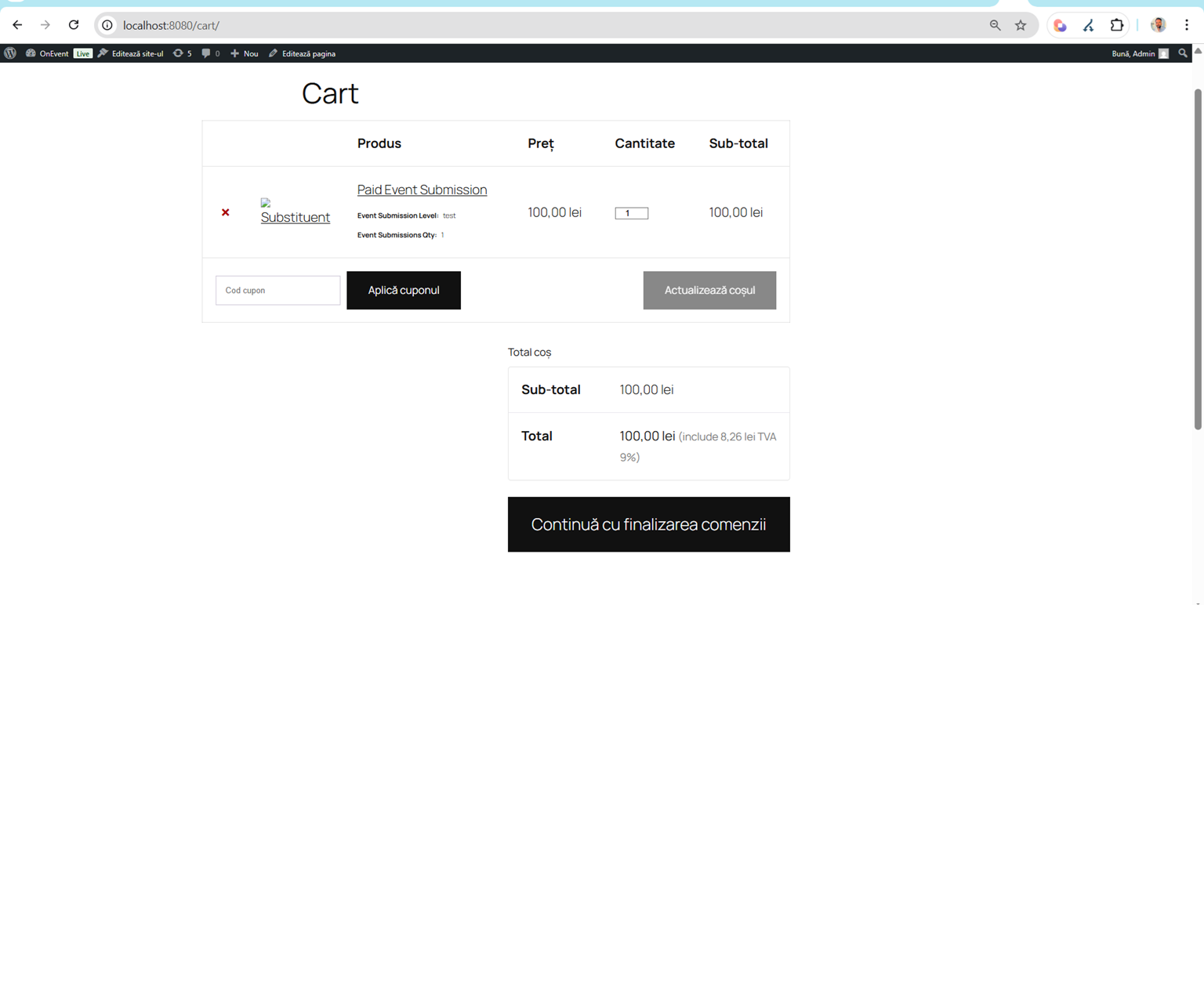The image size is (1204, 985).
Task: Click the WordPress updates icon
Action: (182, 53)
